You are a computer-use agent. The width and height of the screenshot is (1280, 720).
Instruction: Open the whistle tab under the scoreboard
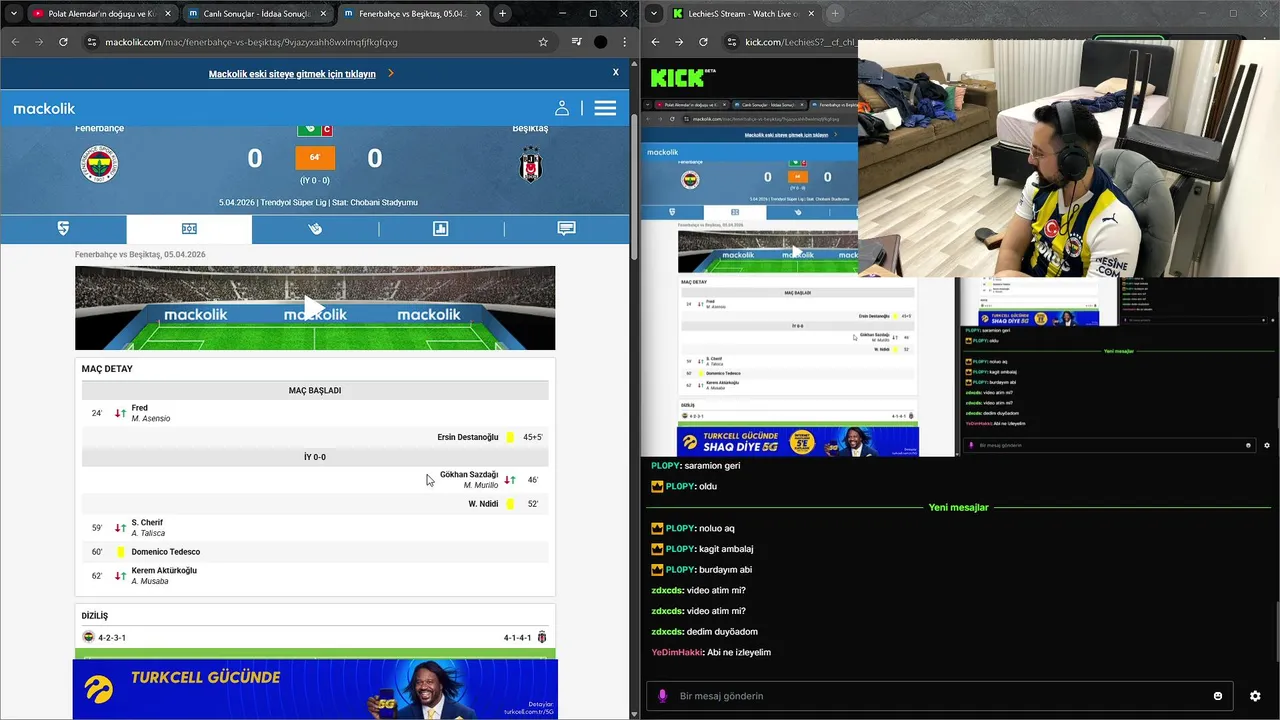point(315,229)
